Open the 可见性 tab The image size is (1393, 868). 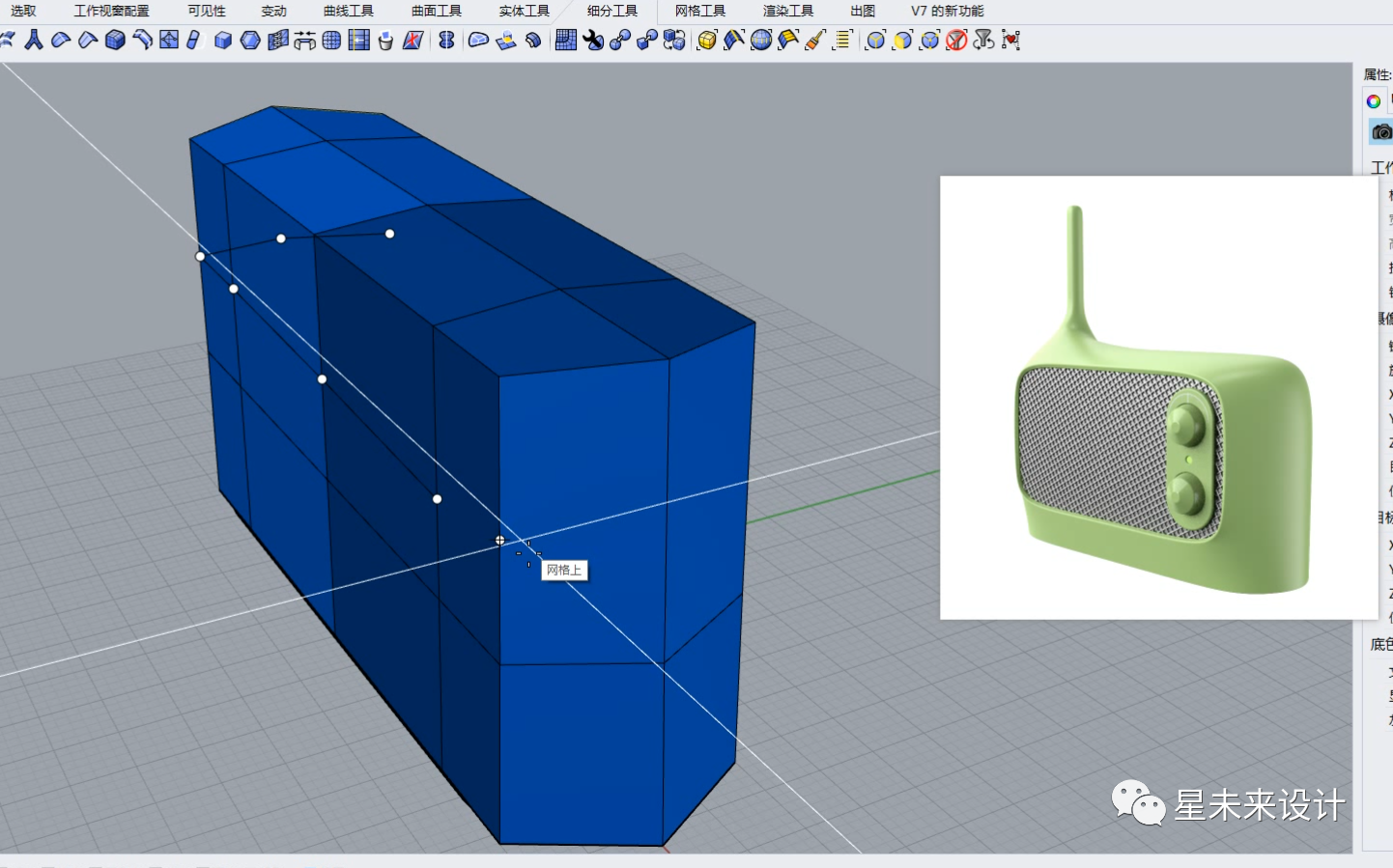click(x=207, y=11)
